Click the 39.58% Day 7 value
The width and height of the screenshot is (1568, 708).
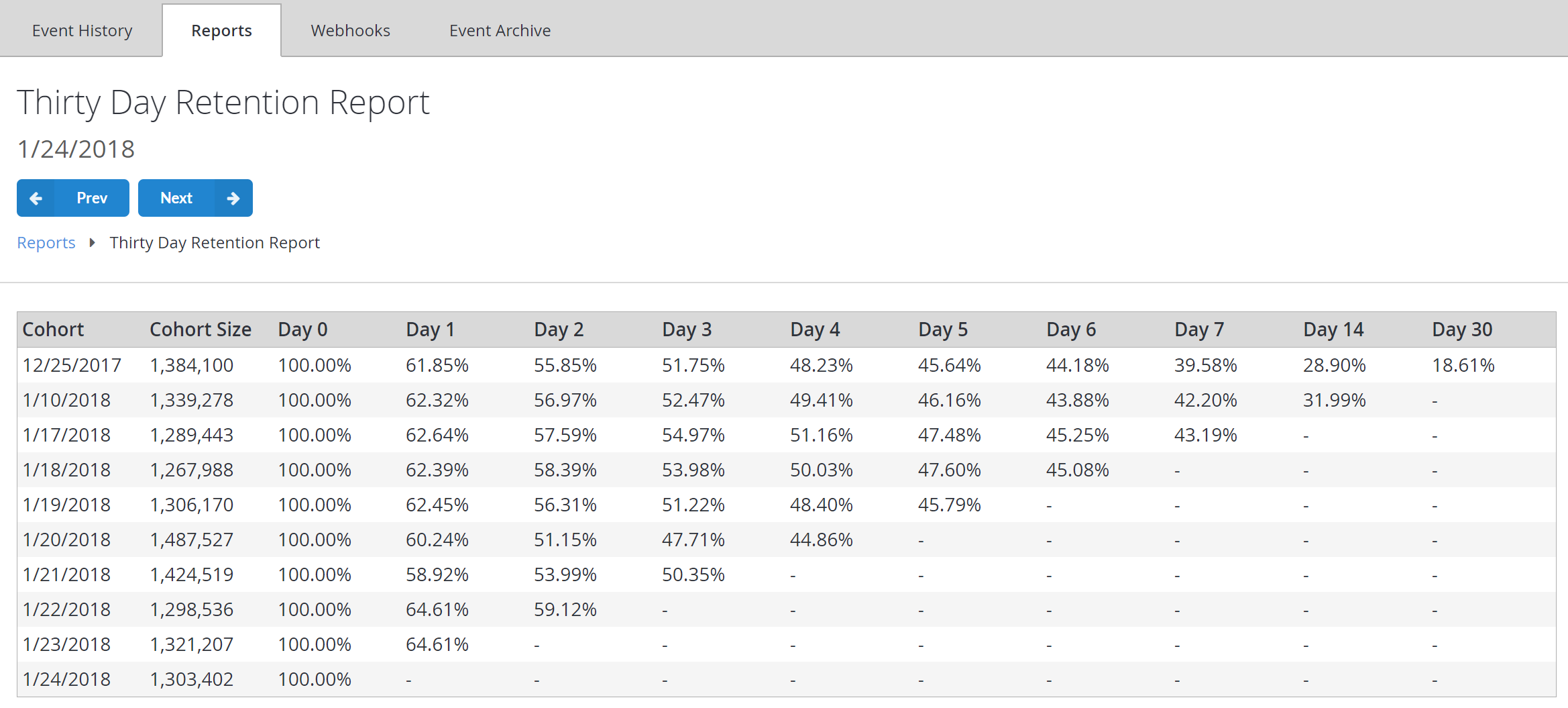coord(1206,365)
